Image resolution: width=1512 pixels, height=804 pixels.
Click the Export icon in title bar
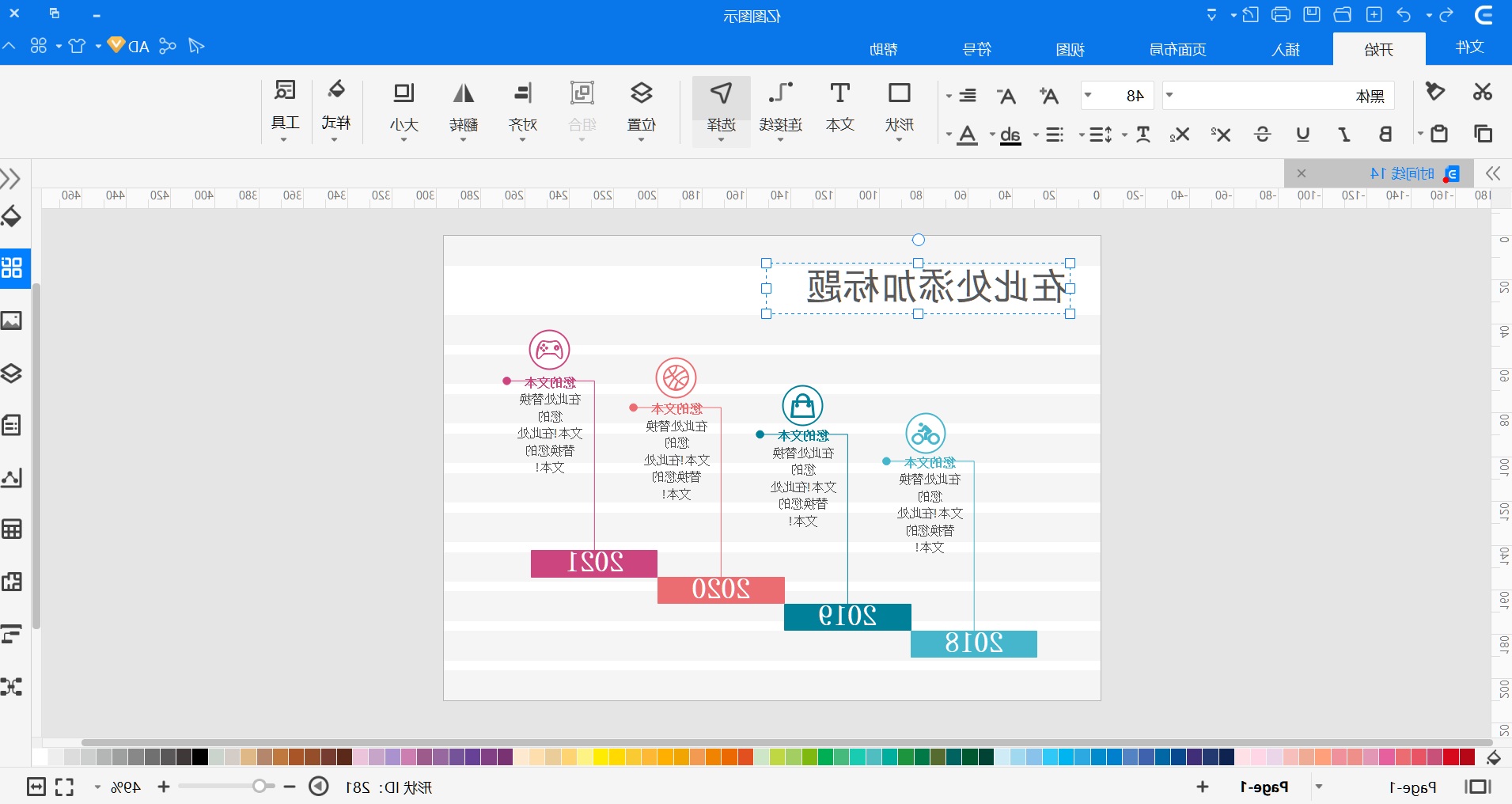pyautogui.click(x=1250, y=14)
